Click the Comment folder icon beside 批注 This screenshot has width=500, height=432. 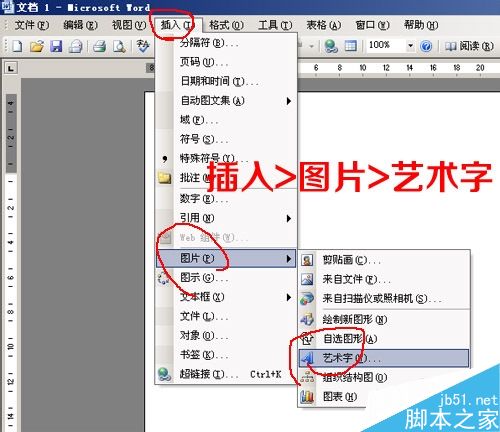point(165,178)
